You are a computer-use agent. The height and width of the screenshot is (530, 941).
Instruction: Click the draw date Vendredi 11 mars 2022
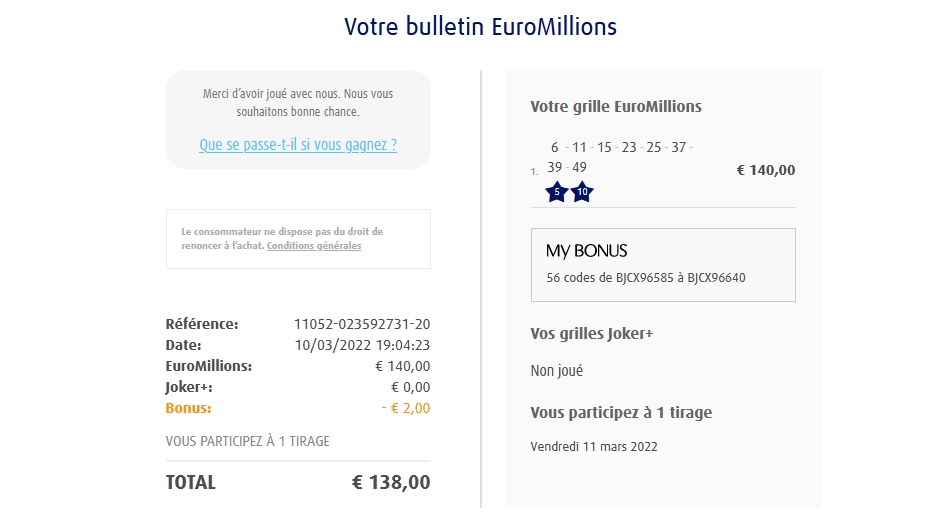(x=594, y=447)
